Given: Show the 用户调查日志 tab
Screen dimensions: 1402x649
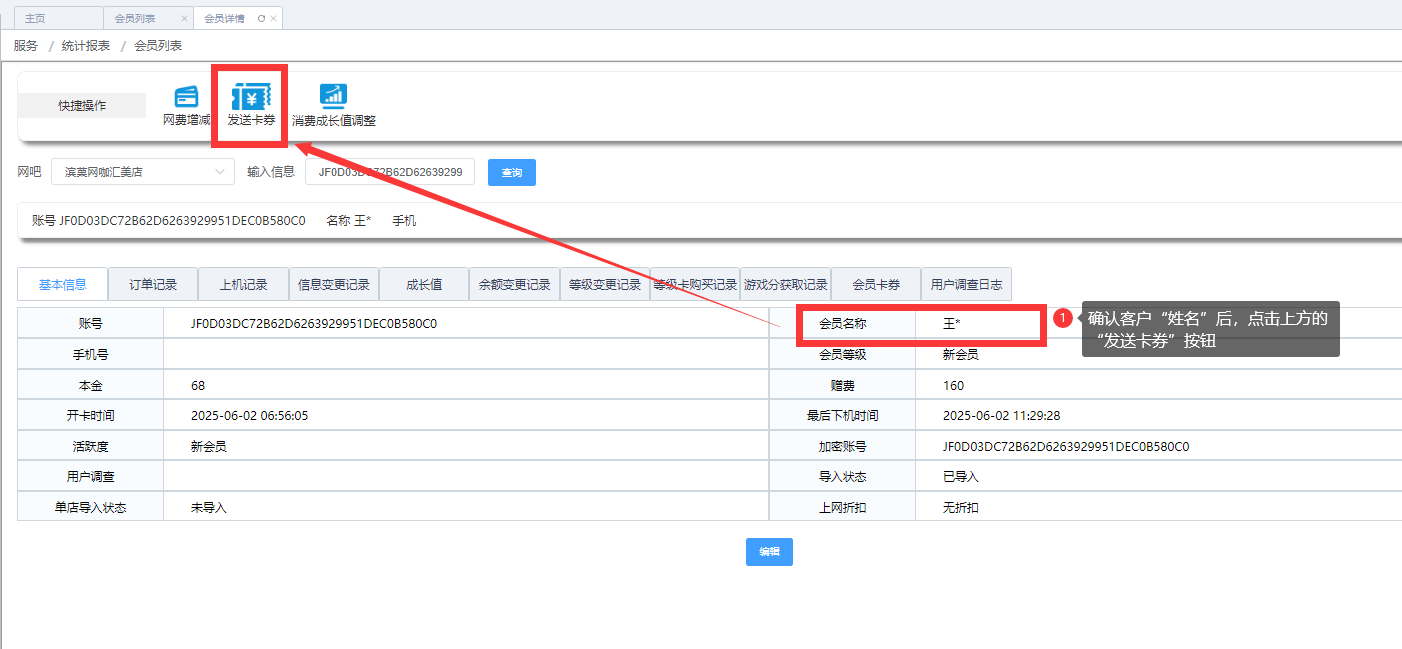Looking at the screenshot, I should tap(966, 285).
